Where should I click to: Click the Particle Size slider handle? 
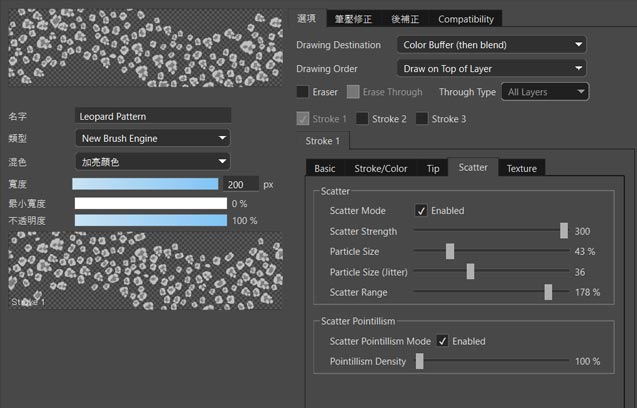450,251
